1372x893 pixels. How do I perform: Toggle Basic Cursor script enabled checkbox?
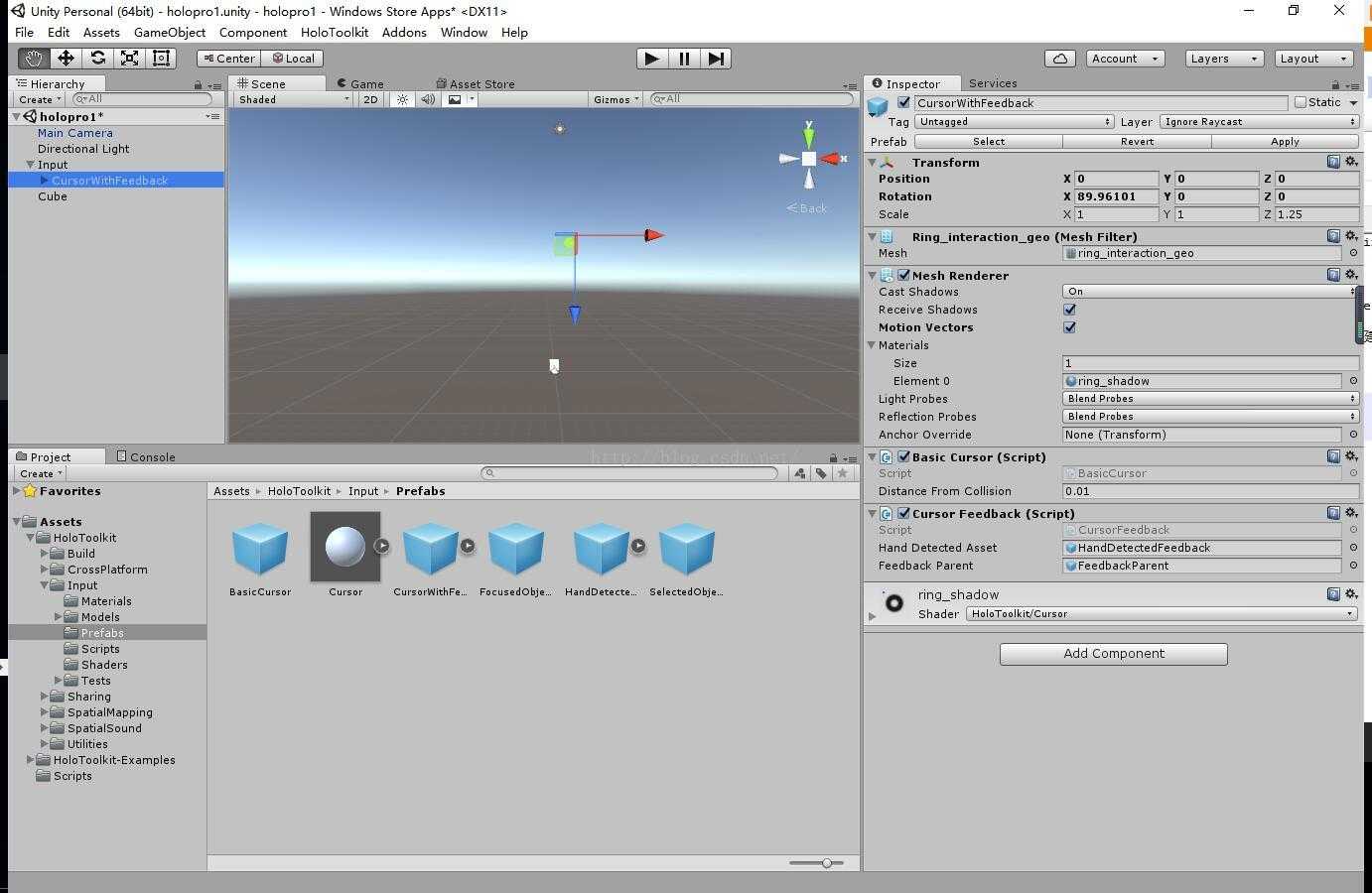[903, 456]
